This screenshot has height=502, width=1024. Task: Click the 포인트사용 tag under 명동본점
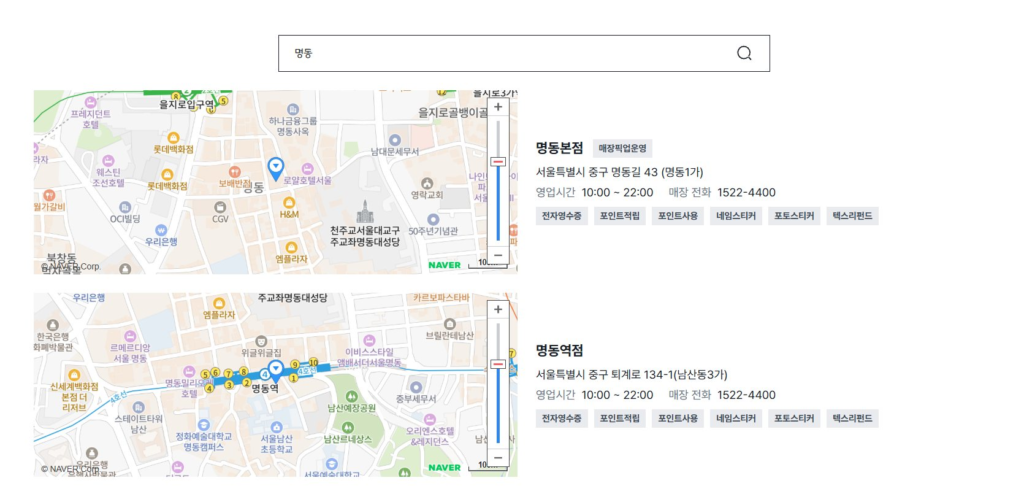[677, 216]
